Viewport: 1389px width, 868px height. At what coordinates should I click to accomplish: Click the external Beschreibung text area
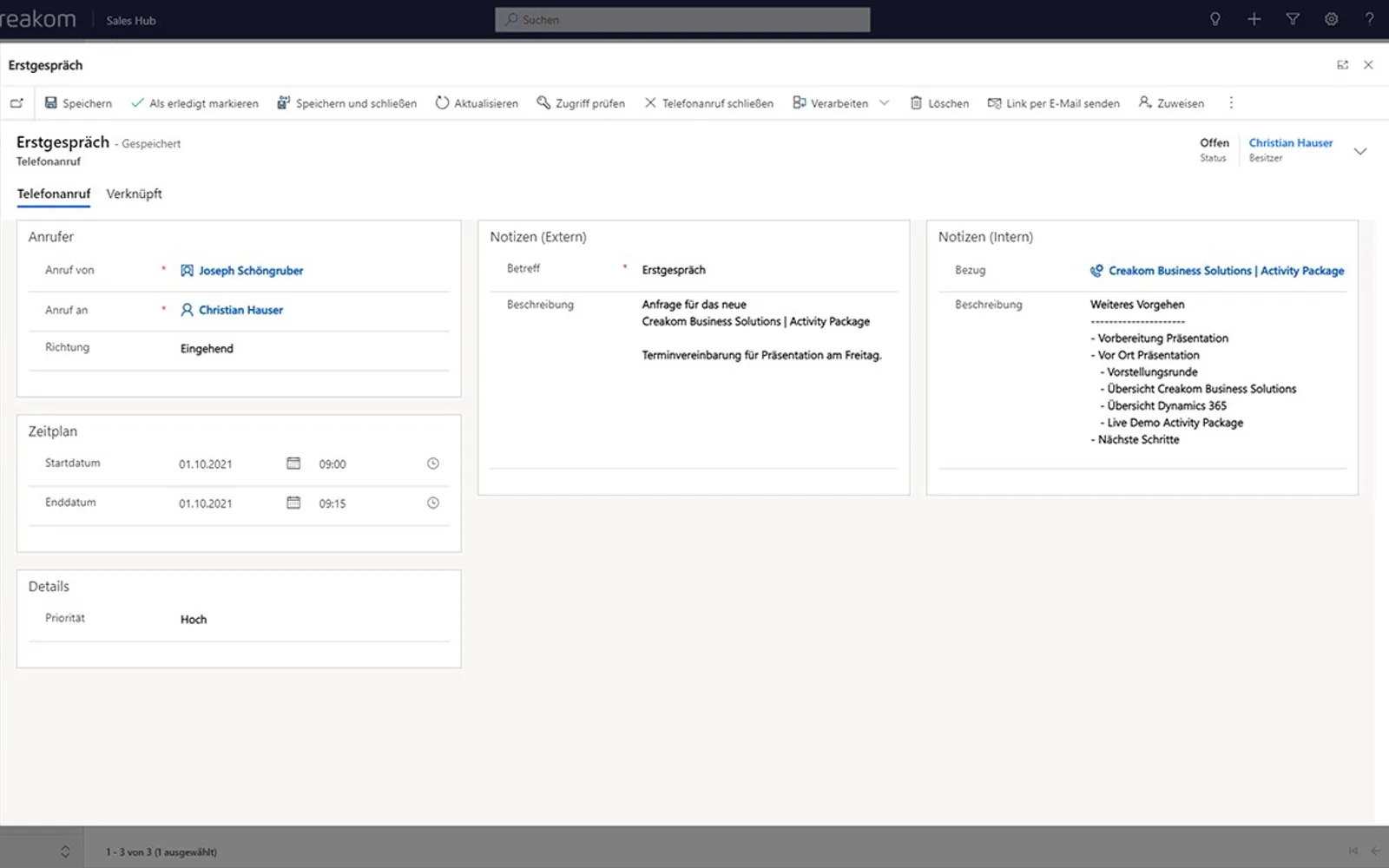pos(768,378)
